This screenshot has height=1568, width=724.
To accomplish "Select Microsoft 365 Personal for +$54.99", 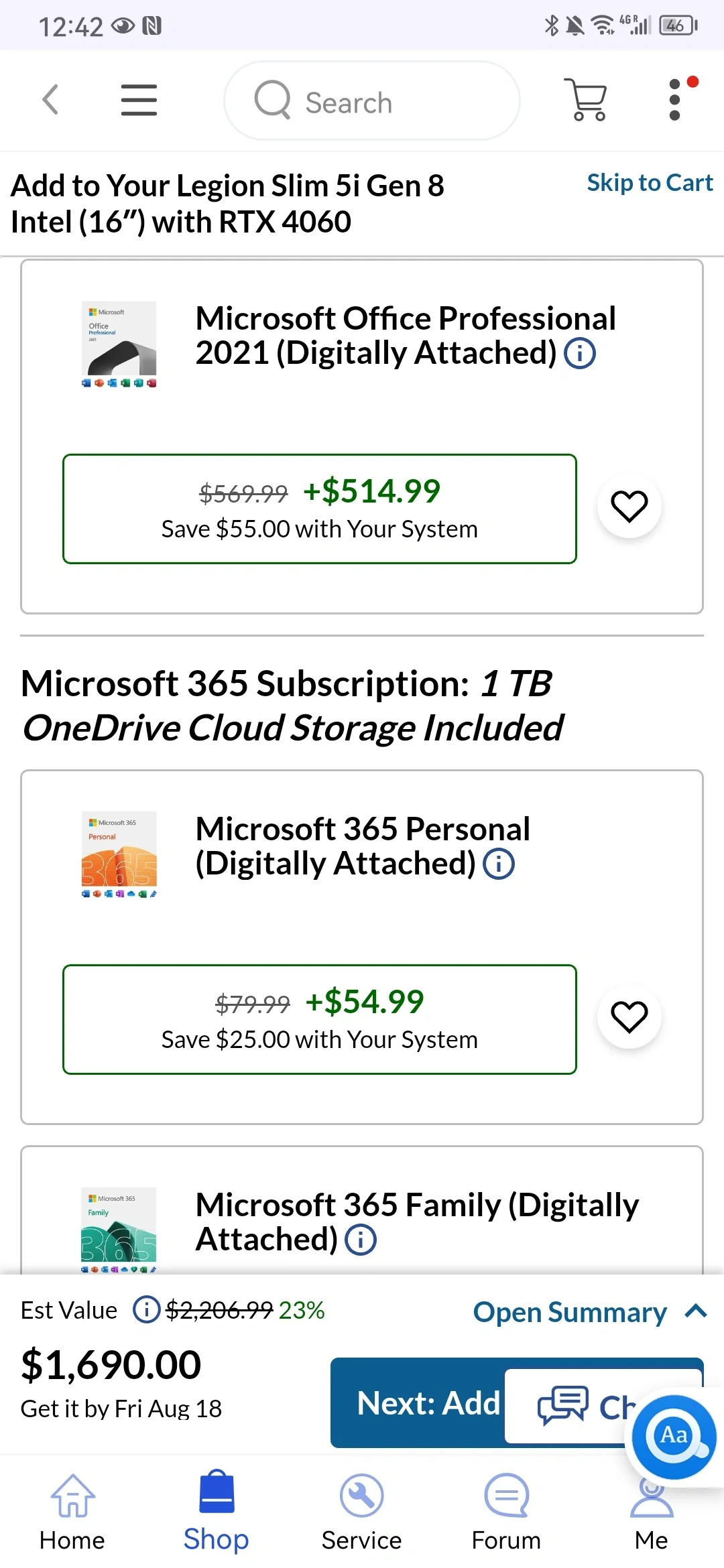I will (319, 1020).
